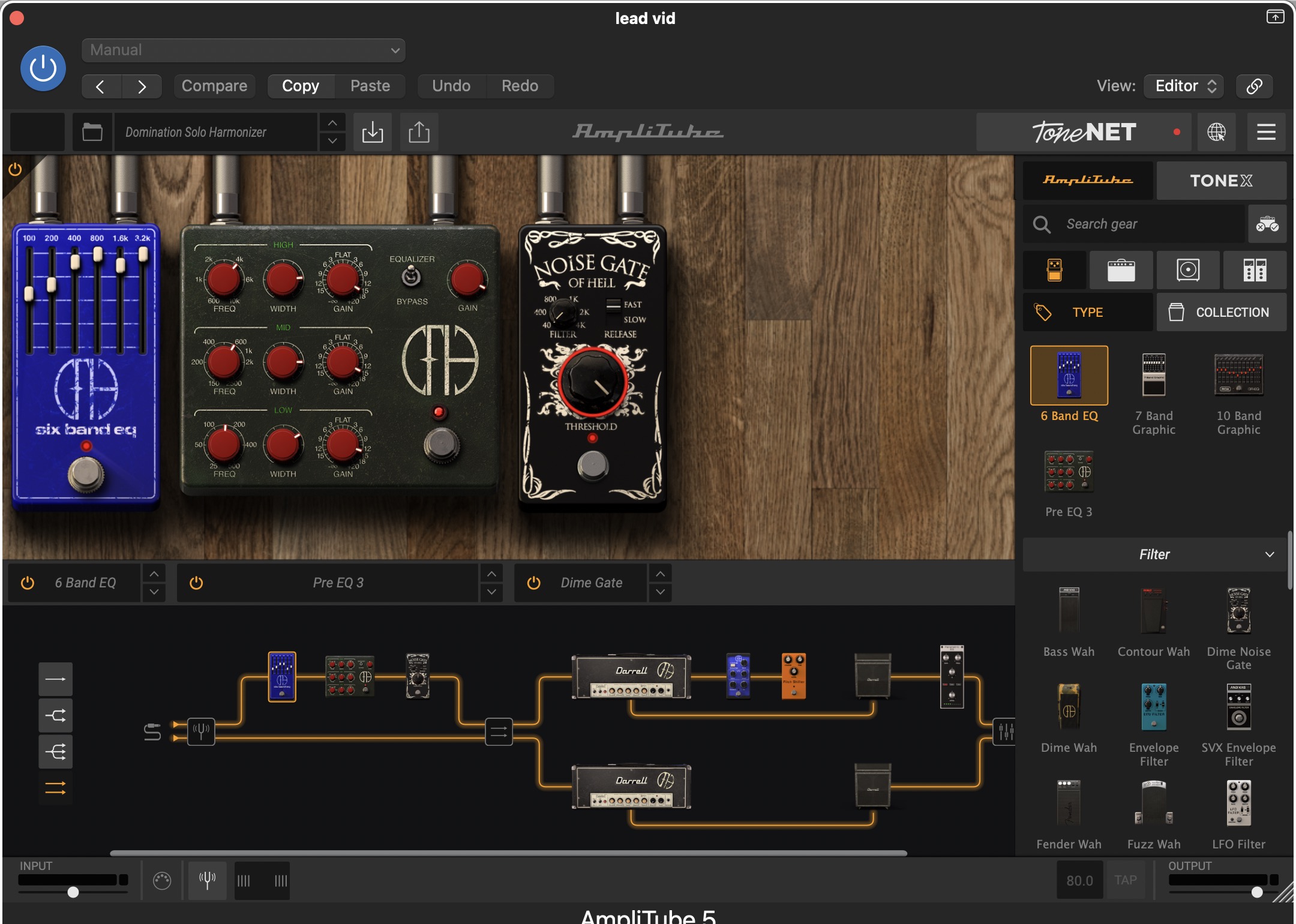Switch to the COLLECTION tab
Image resolution: width=1296 pixels, height=924 pixels.
click(1221, 312)
